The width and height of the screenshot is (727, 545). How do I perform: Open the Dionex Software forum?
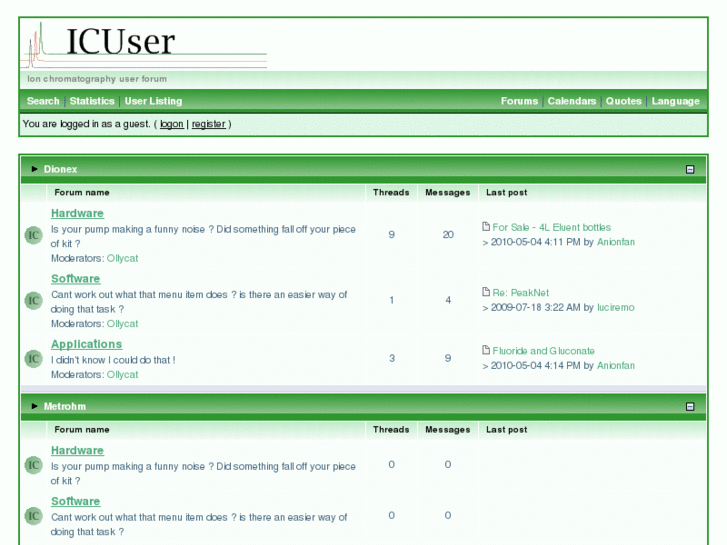pos(76,279)
